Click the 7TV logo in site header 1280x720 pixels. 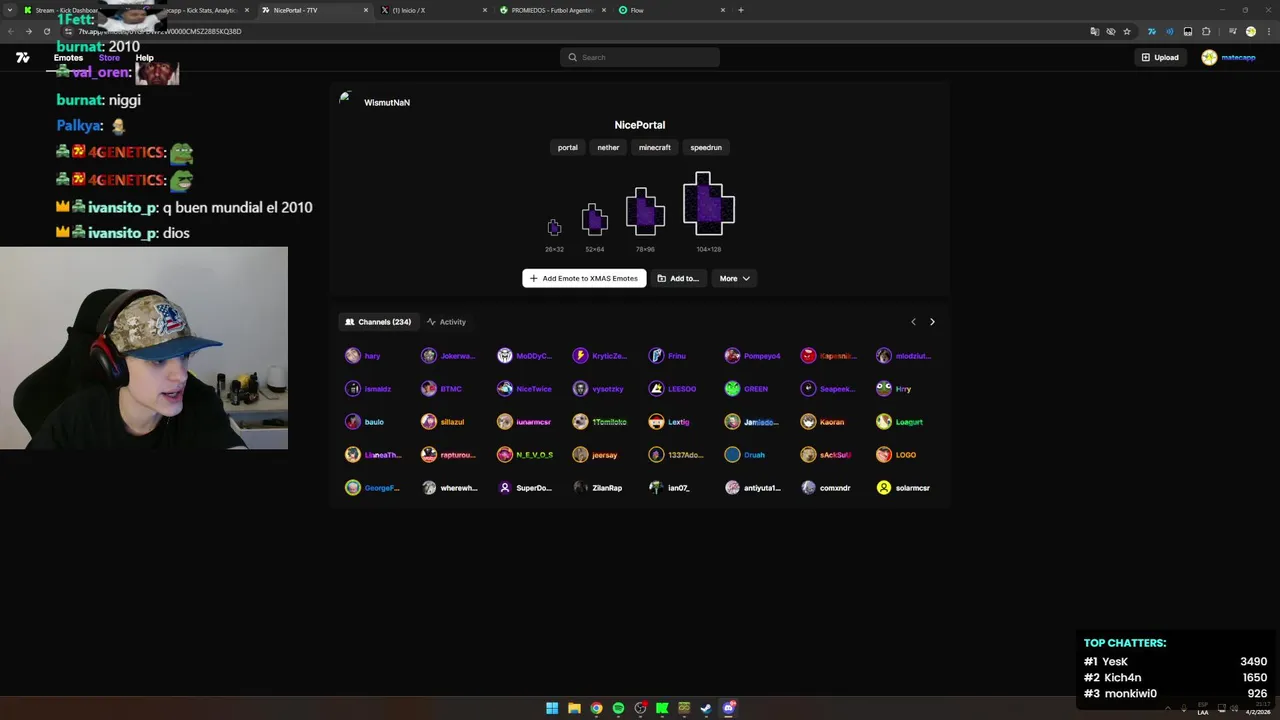22,58
